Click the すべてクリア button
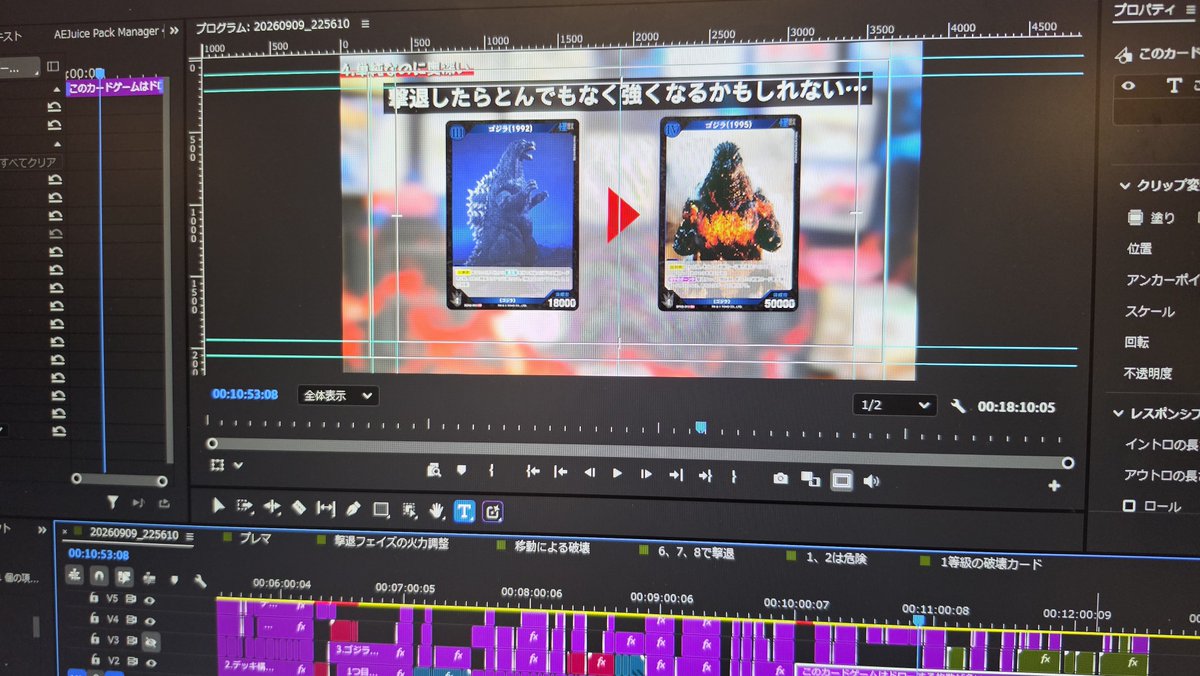The width and height of the screenshot is (1200, 676). (30, 162)
